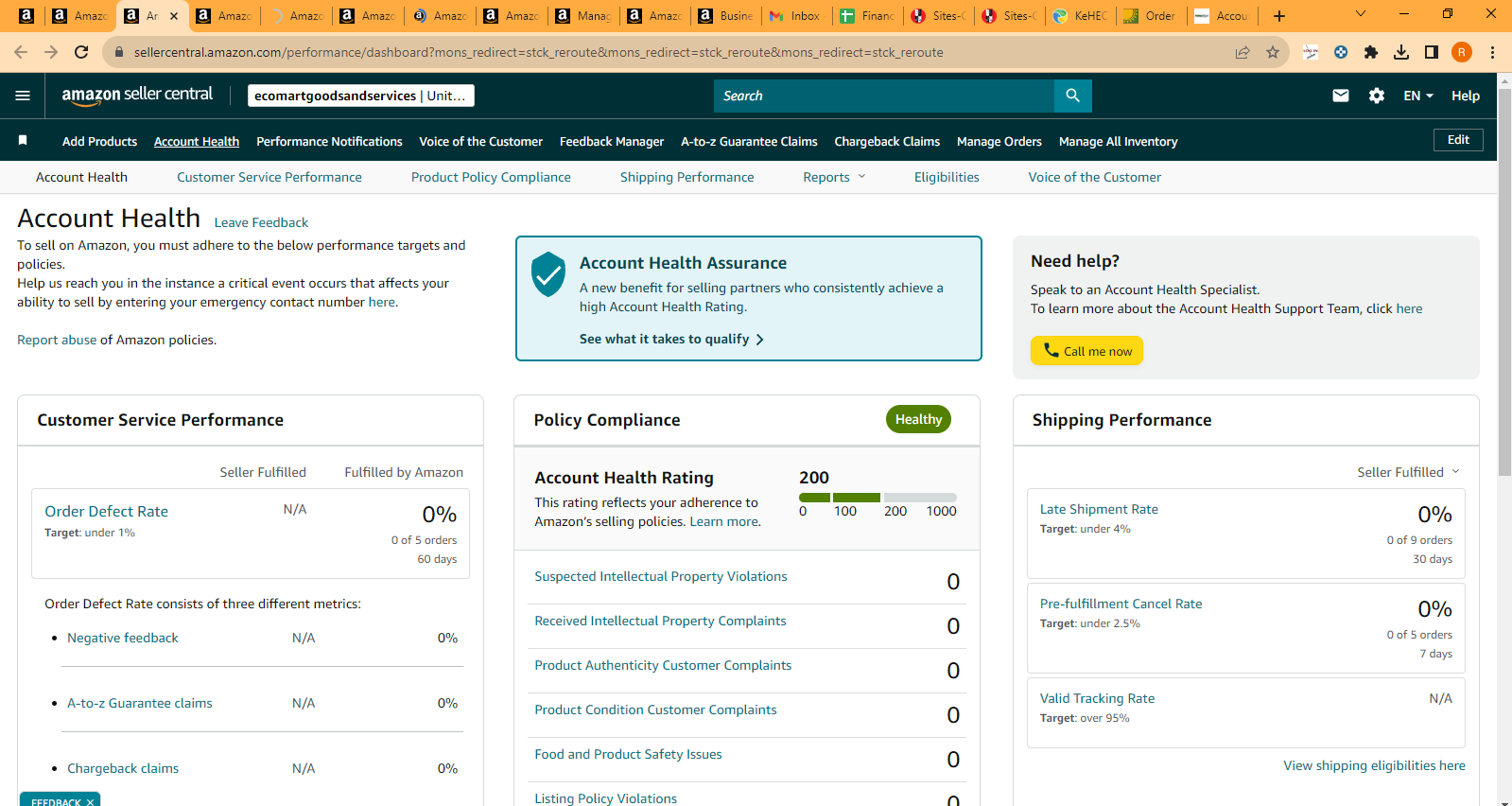Open ecomartgoodsandservices store switcher

[361, 96]
